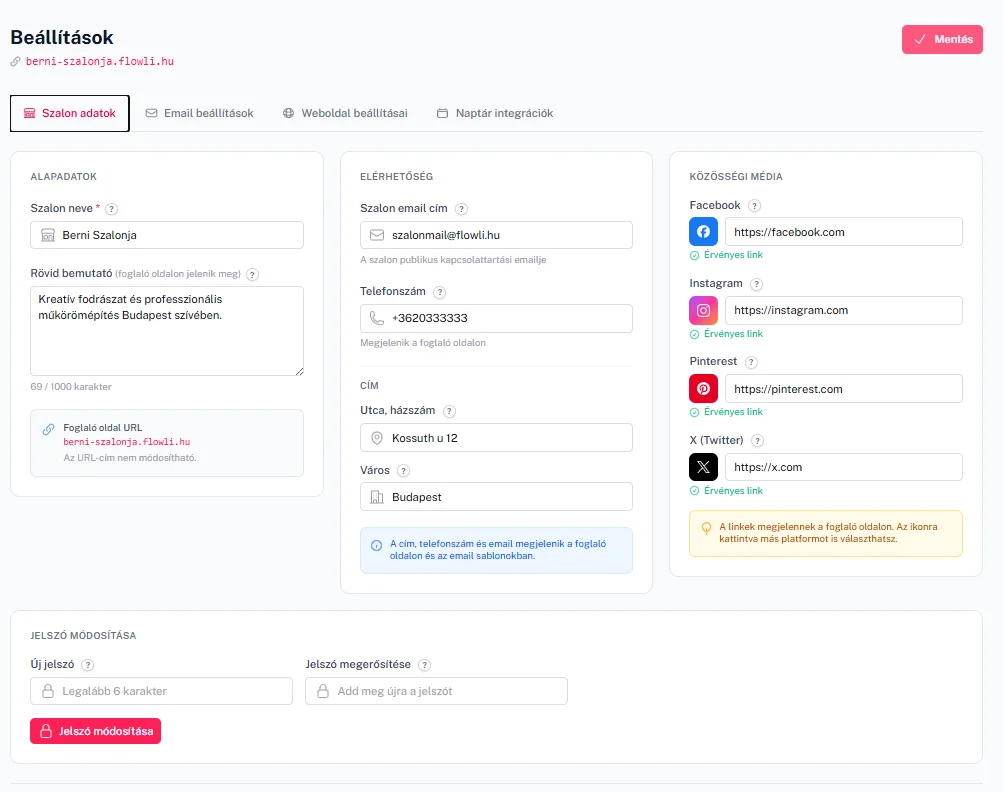Open help icon next to Instagram label

point(757,284)
